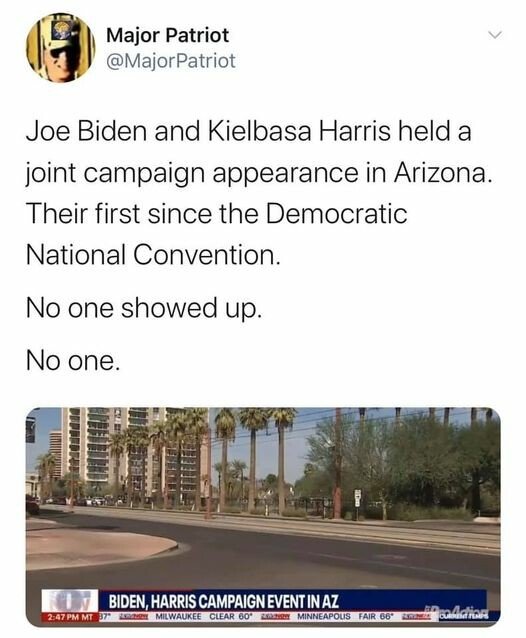Open the @MajorPatriot handle link
The height and width of the screenshot is (638, 526).
click(x=170, y=61)
